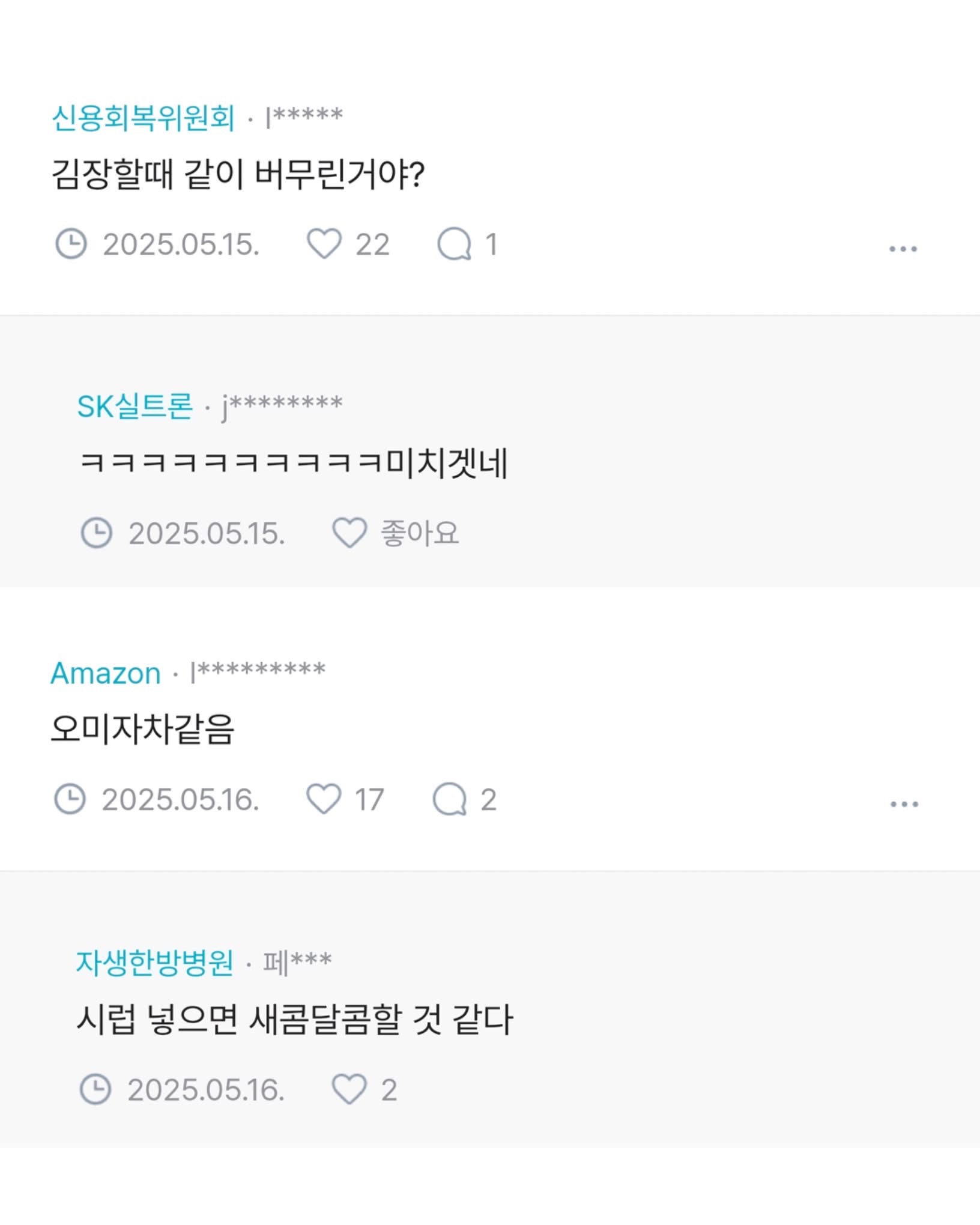Tap the 김장할때 같이 버무린거야 comment text
Image resolution: width=980 pixels, height=1225 pixels.
pyautogui.click(x=238, y=175)
